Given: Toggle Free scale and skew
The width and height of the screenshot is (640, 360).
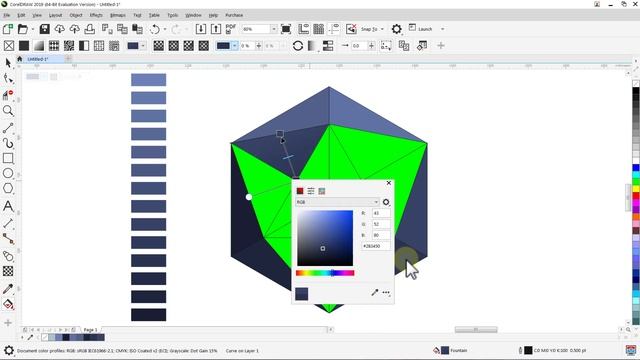Looking at the screenshot, I should point(386,46).
